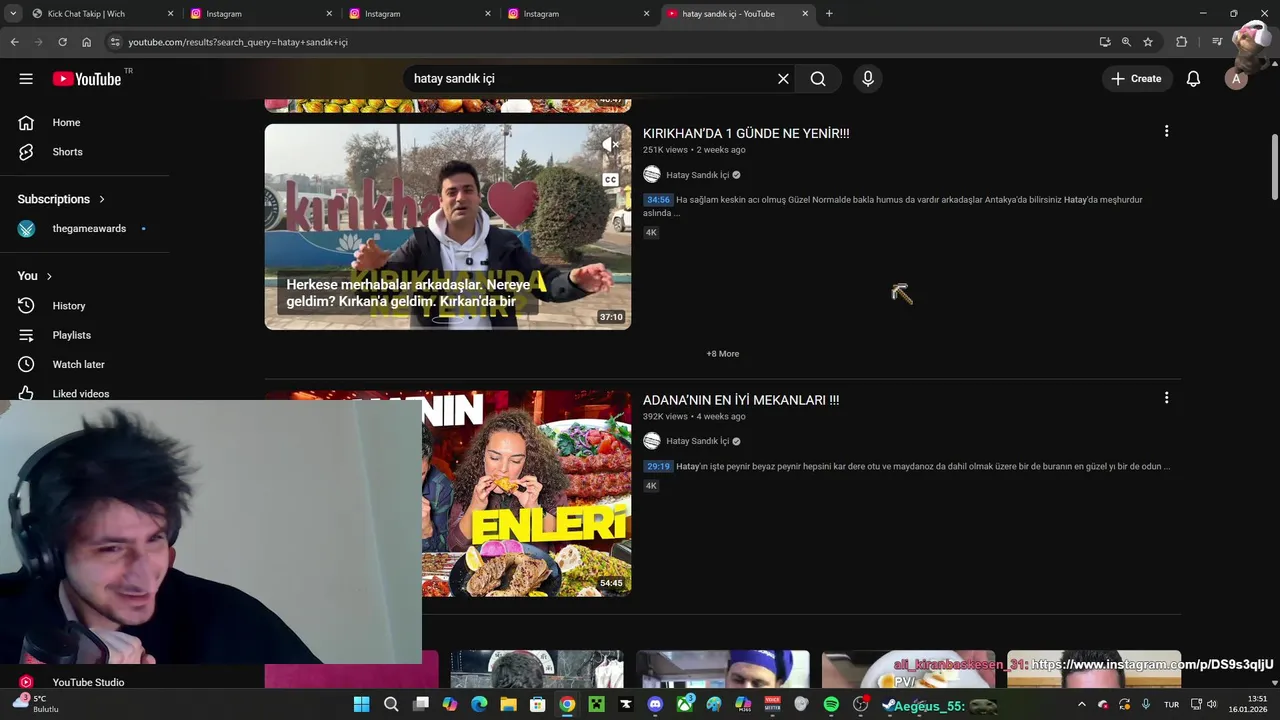Click the install app icon in address bar
This screenshot has width=1280, height=720.
coord(1104,42)
